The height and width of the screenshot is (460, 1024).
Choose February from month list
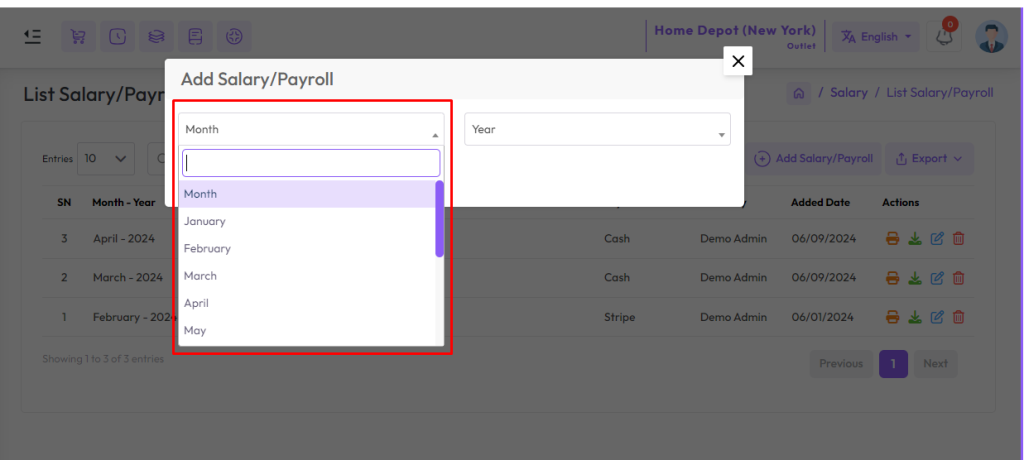(307, 249)
